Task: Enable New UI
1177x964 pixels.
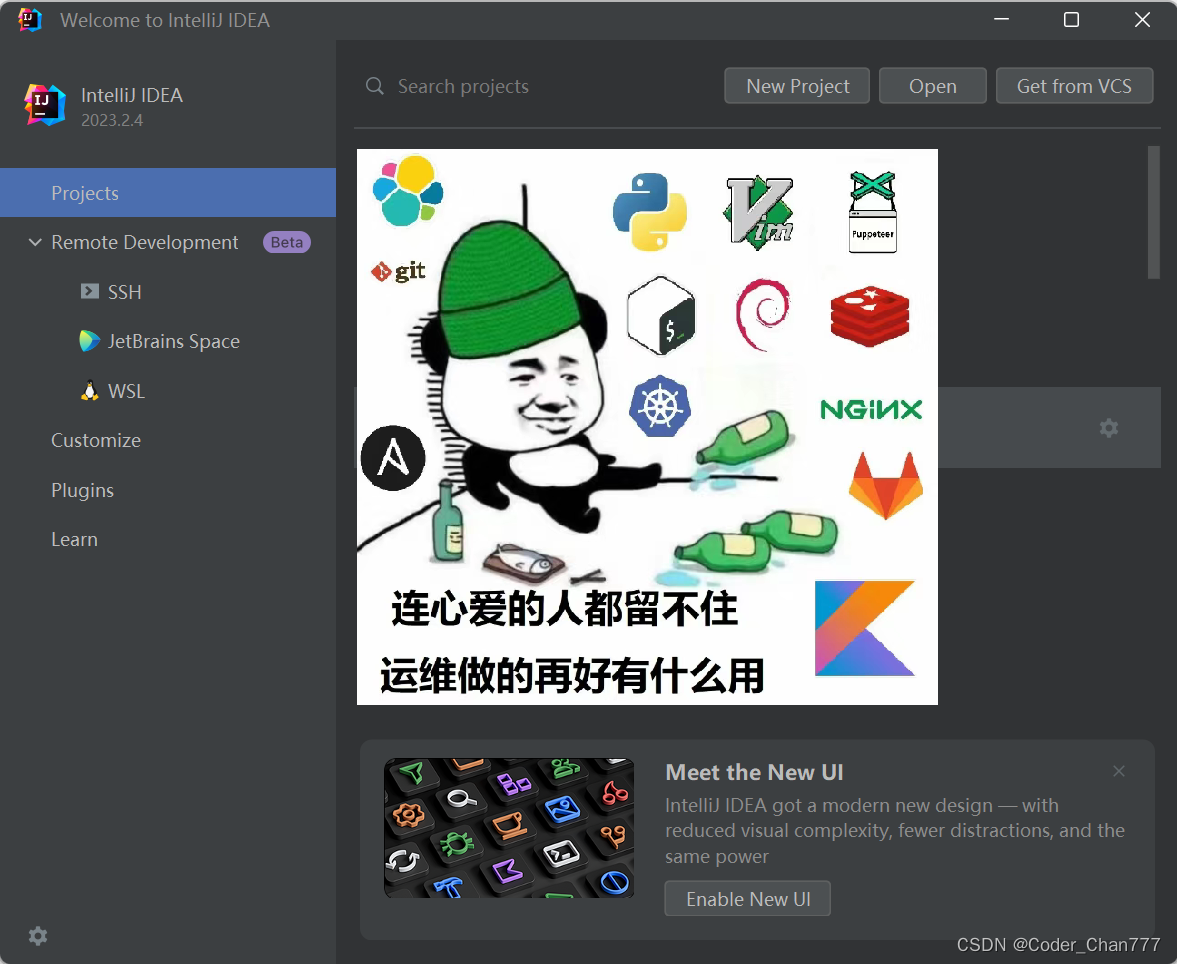Action: [x=748, y=899]
